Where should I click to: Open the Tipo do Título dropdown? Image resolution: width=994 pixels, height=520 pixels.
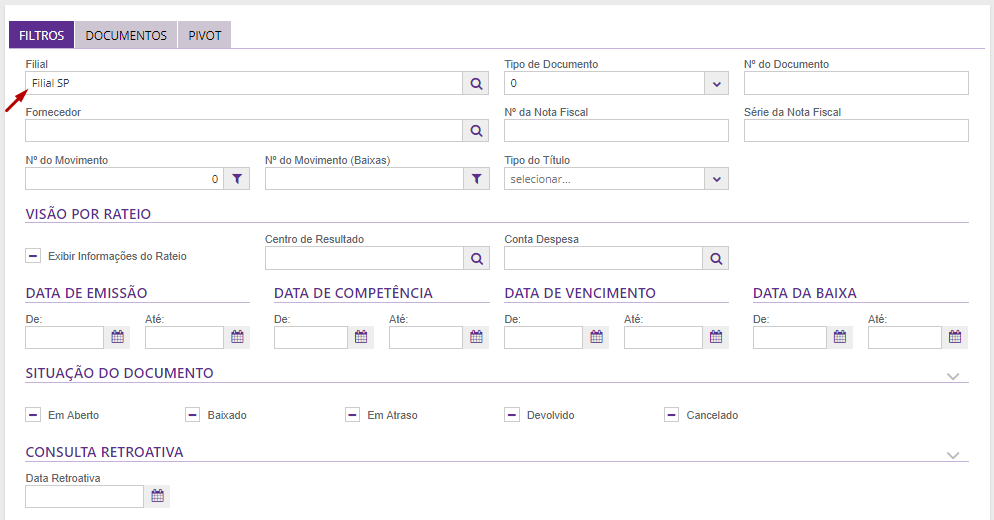coord(716,179)
